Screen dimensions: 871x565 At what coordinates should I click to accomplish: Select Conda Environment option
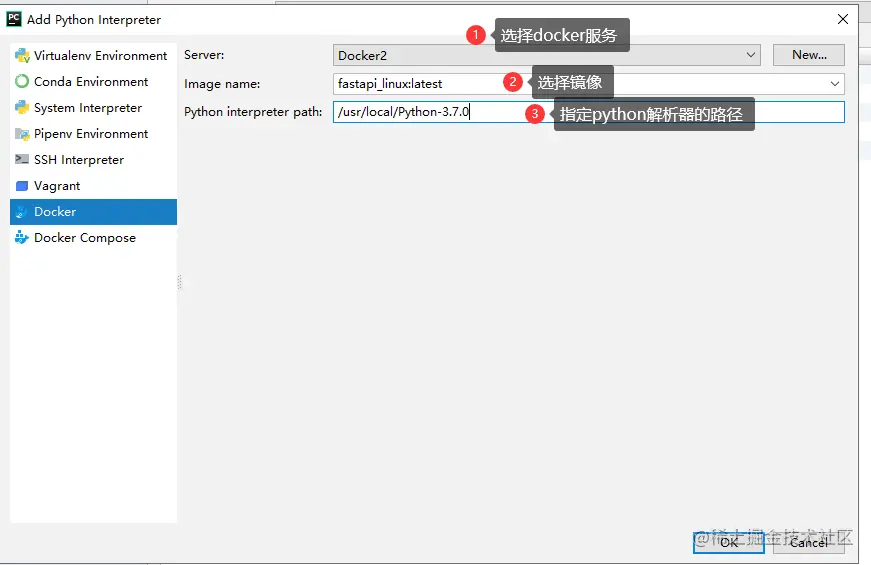[x=93, y=82]
